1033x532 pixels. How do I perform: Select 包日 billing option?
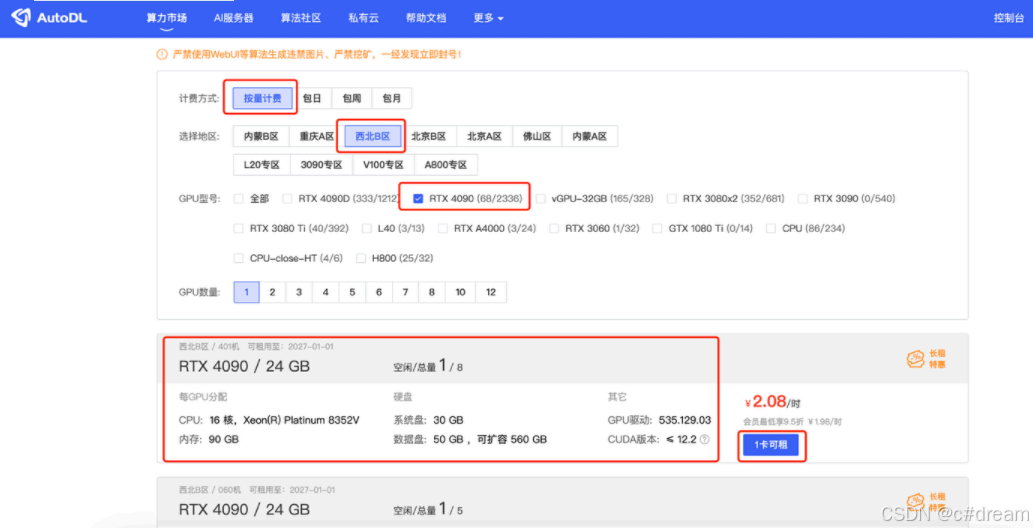pyautogui.click(x=312, y=98)
